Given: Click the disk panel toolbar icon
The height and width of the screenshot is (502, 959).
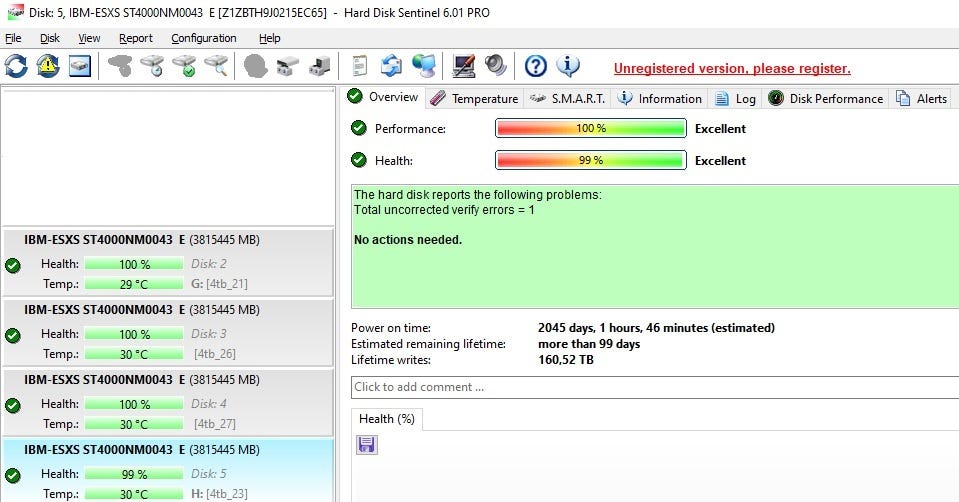Looking at the screenshot, I should click(80, 65).
